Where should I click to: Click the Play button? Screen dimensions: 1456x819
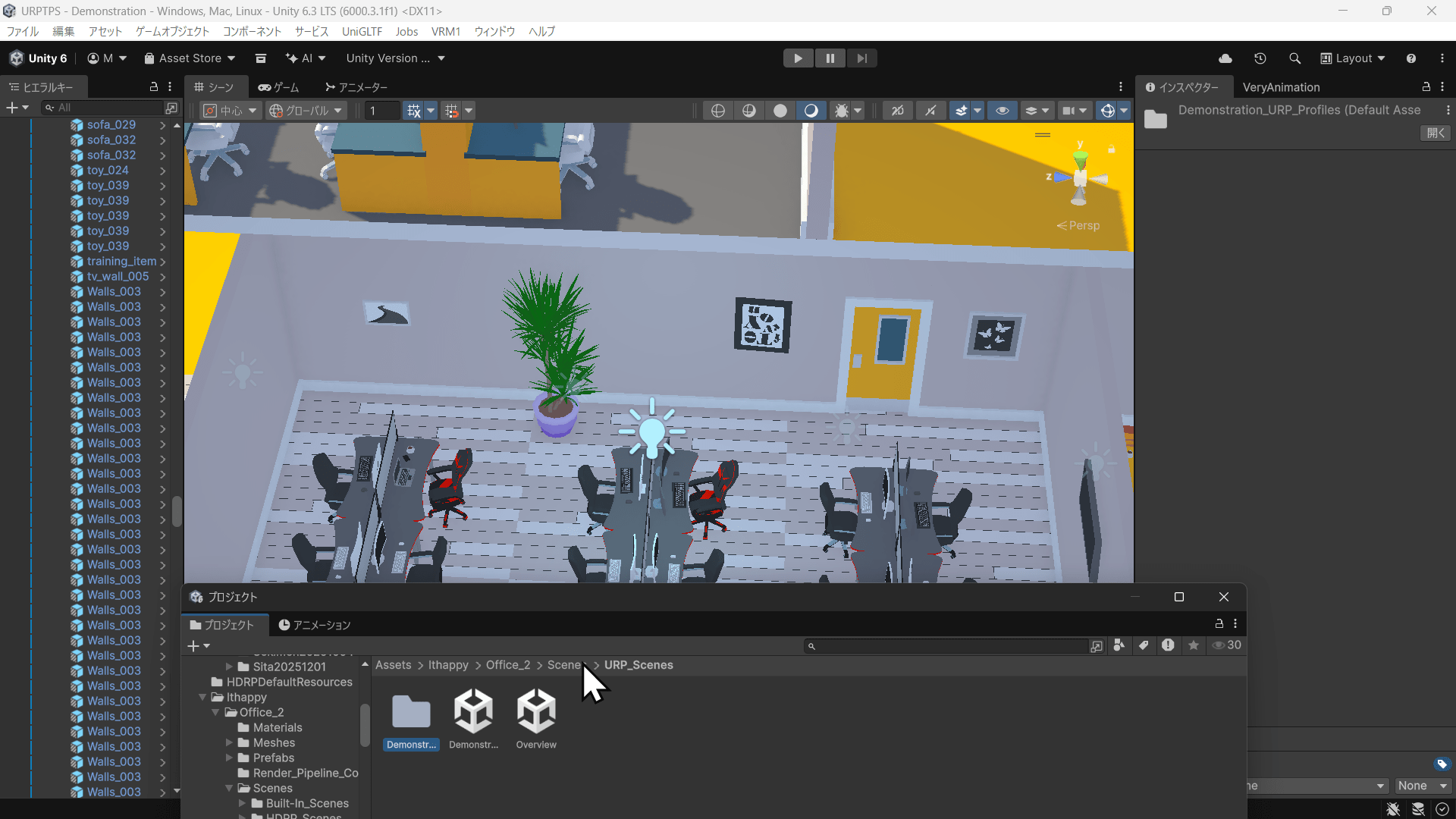click(798, 58)
